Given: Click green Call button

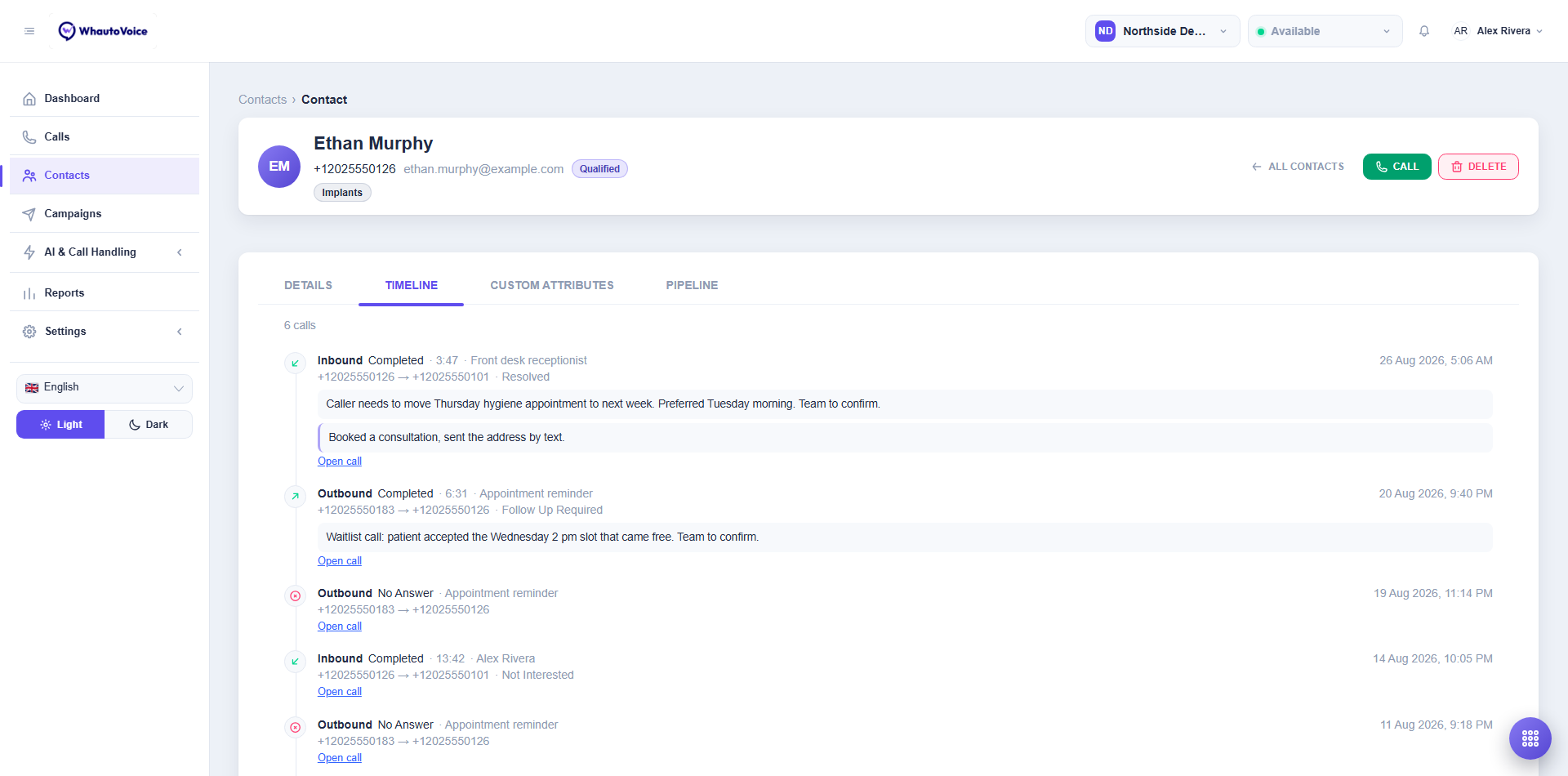Looking at the screenshot, I should point(1396,167).
